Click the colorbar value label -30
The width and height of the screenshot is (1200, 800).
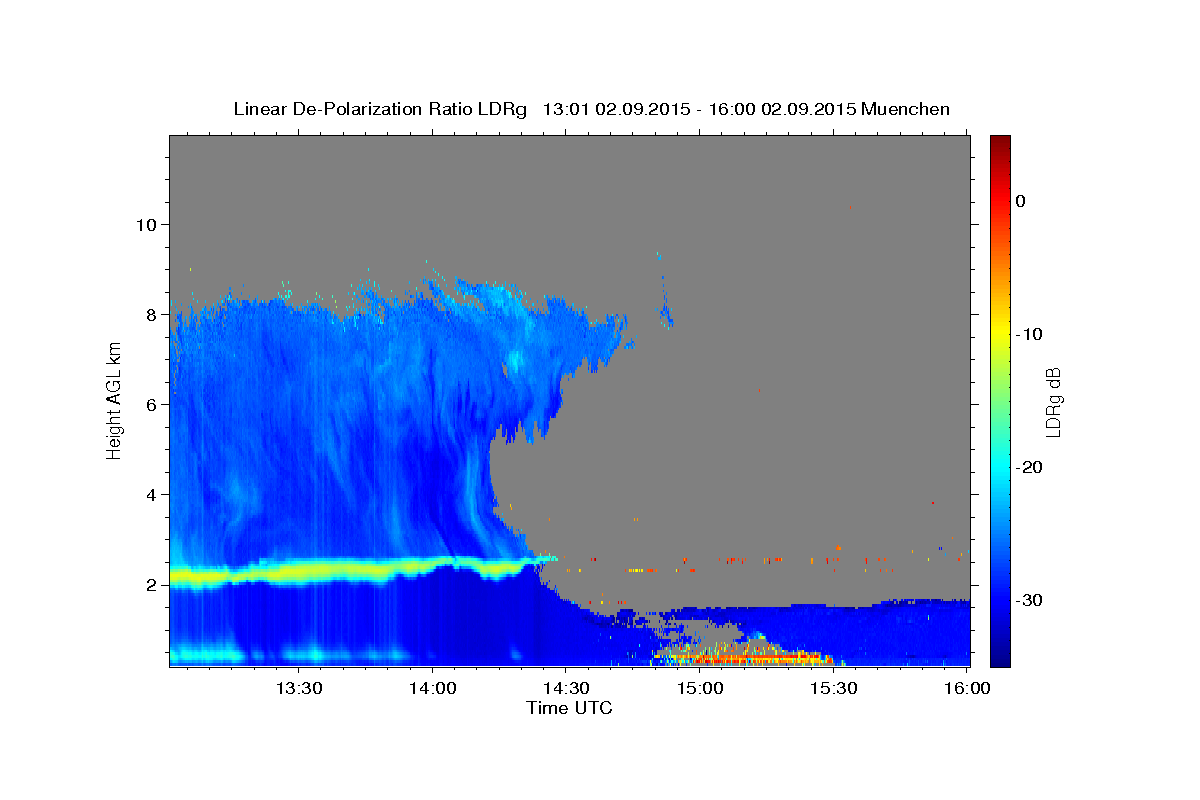(x=1029, y=600)
